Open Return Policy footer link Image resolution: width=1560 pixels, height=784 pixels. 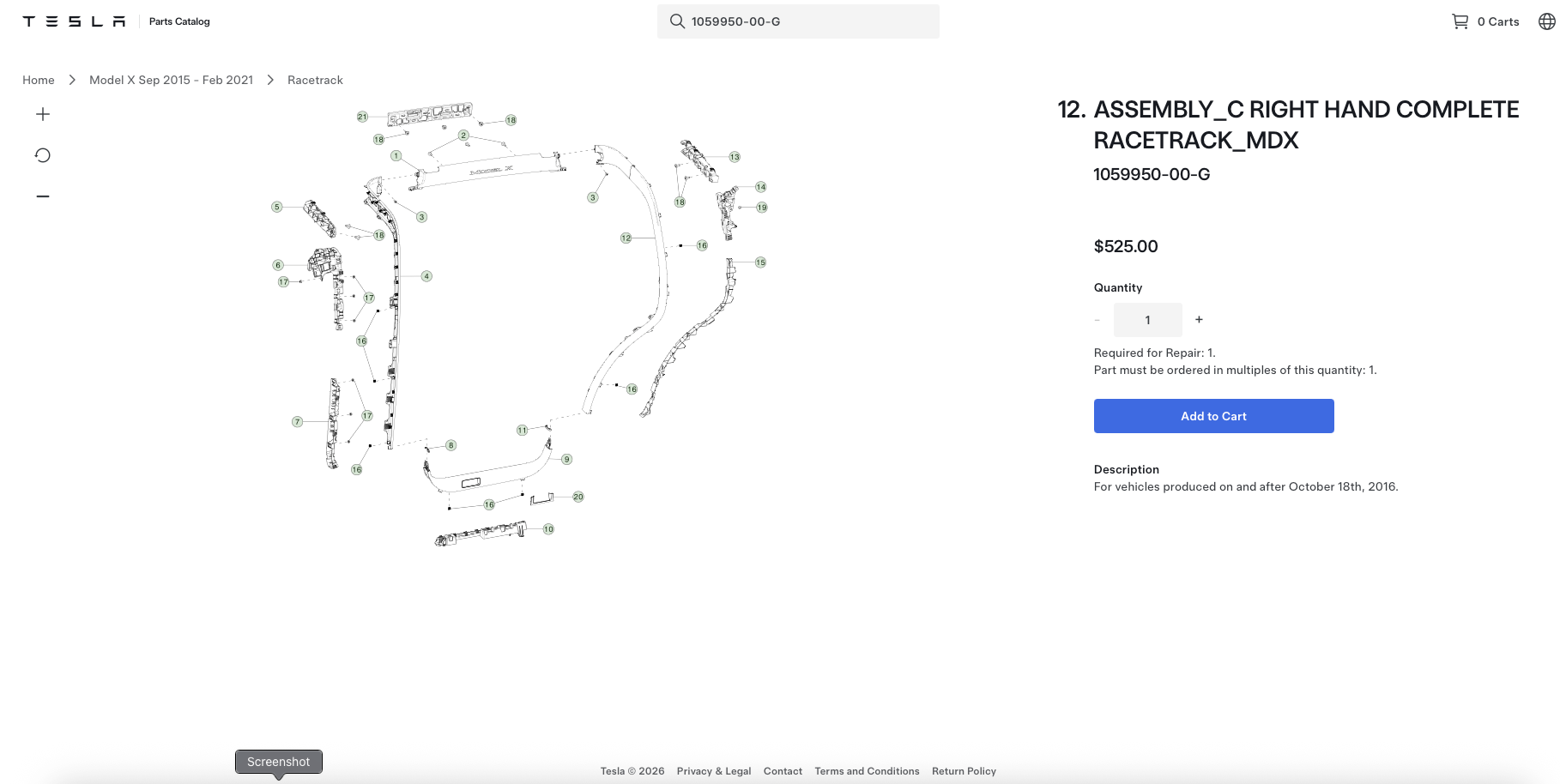(964, 771)
